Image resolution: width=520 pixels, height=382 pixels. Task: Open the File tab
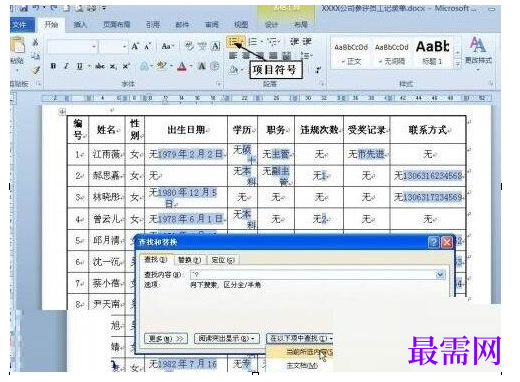click(22, 25)
